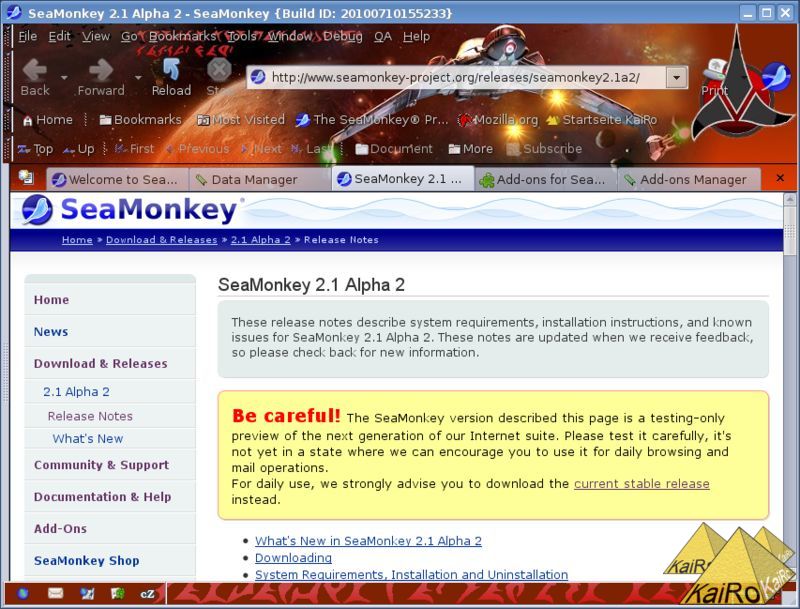Open the Most Visited folder
The height and width of the screenshot is (609, 800).
(241, 120)
